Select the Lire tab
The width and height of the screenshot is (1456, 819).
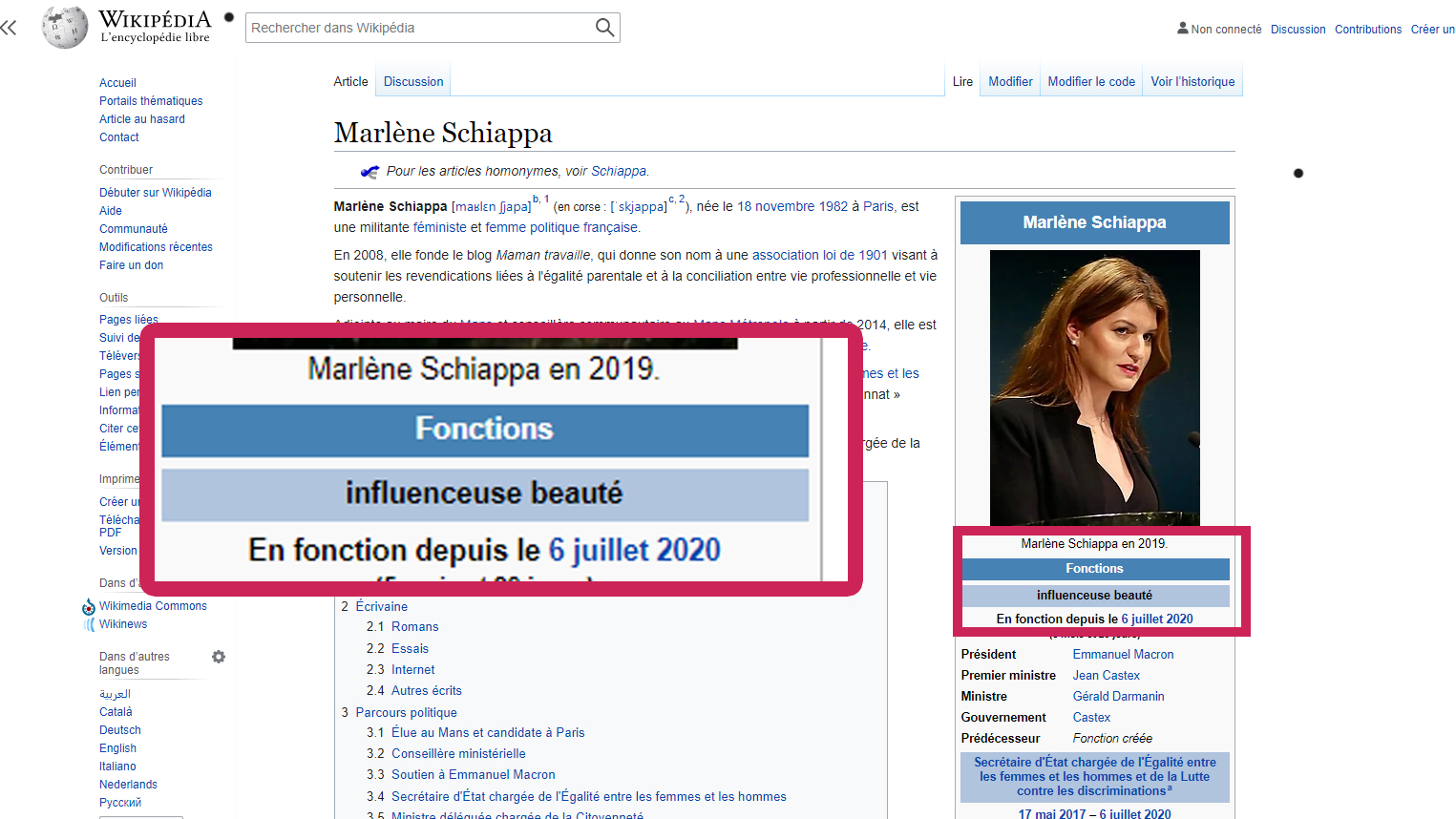pyautogui.click(x=962, y=82)
